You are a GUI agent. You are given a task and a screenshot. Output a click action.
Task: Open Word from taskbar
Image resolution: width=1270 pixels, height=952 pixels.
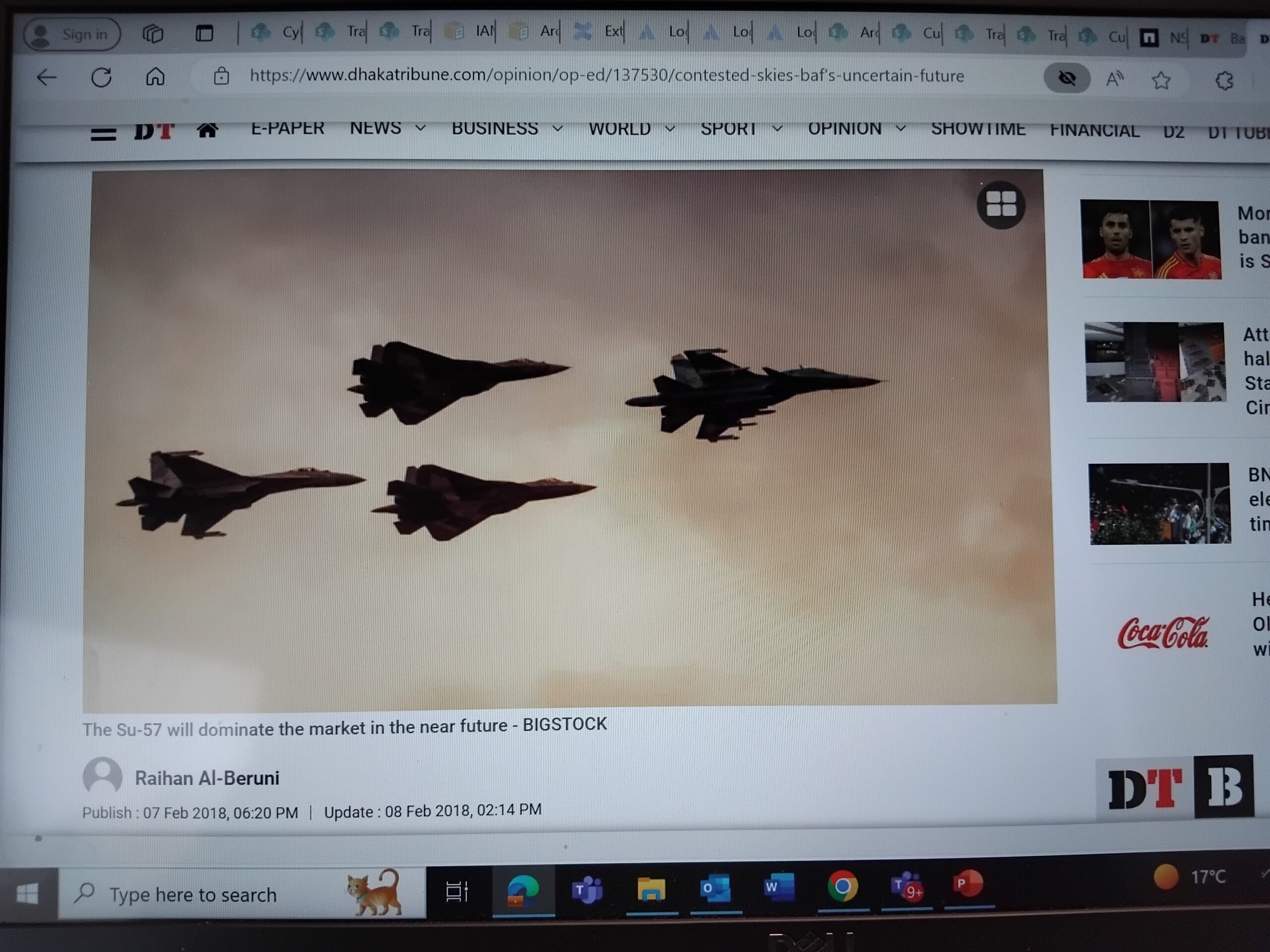pyautogui.click(x=778, y=887)
